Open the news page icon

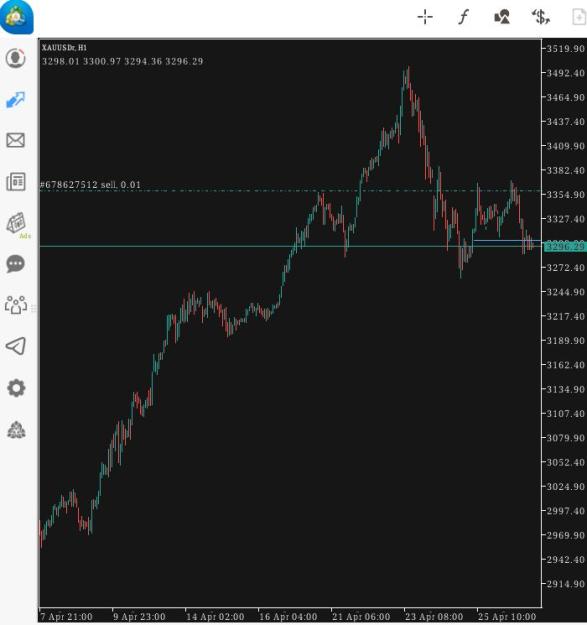(16, 182)
